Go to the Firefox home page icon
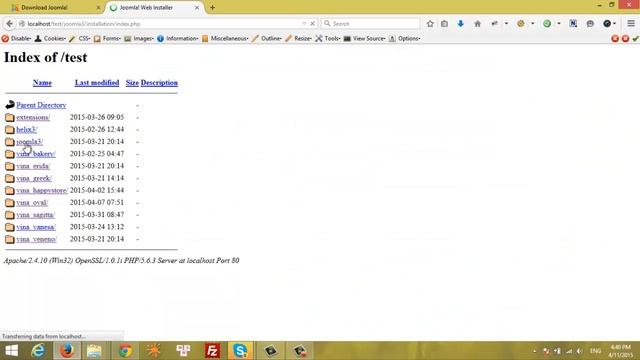640x360 pixels. point(478,24)
